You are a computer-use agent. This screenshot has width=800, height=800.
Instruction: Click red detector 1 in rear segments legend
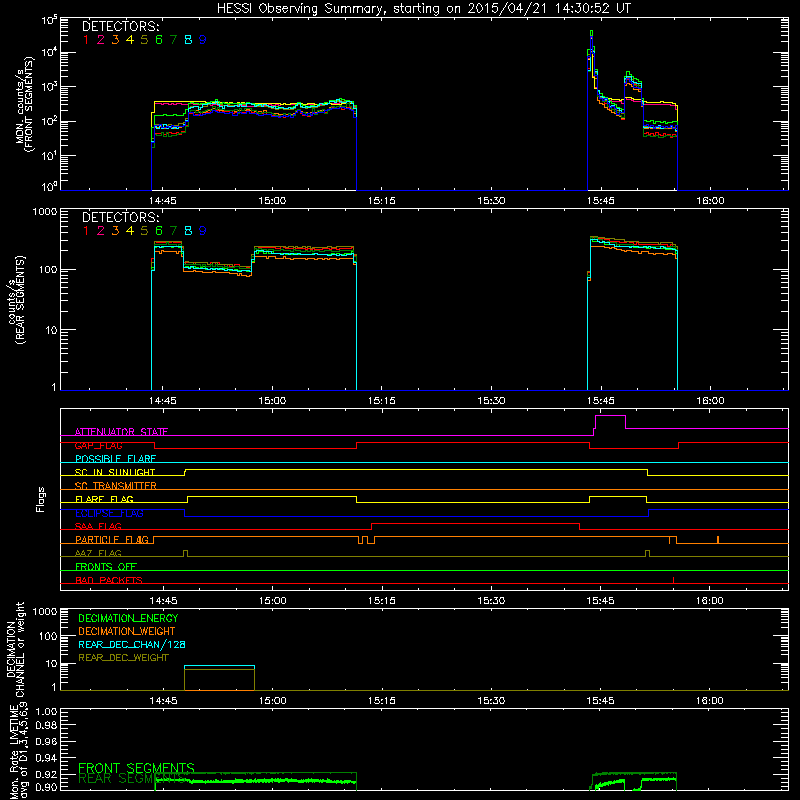coord(86,231)
